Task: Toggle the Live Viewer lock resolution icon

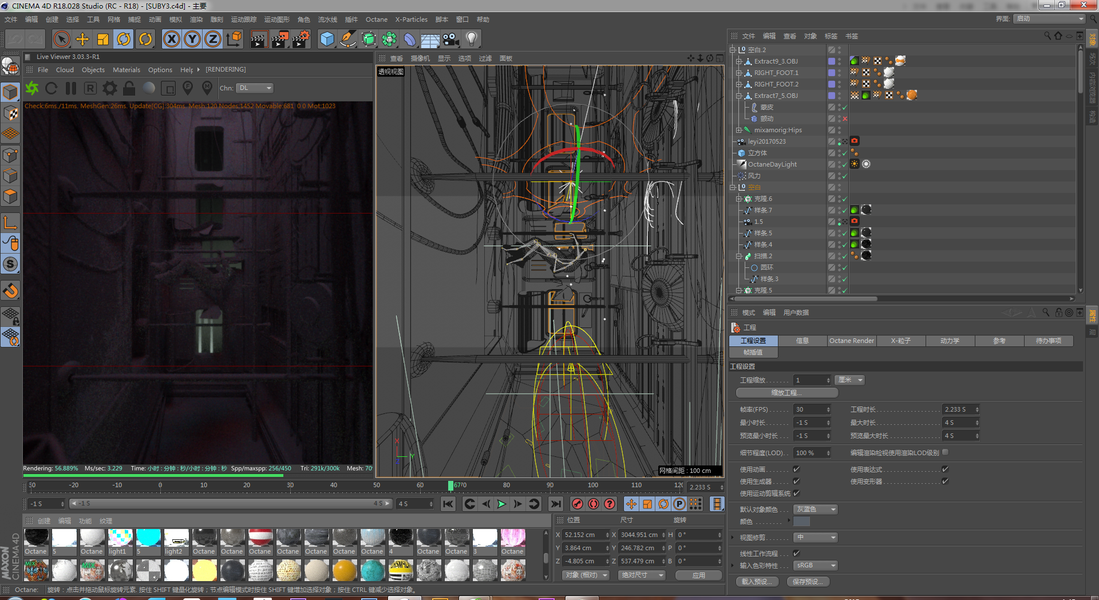Action: coord(129,88)
